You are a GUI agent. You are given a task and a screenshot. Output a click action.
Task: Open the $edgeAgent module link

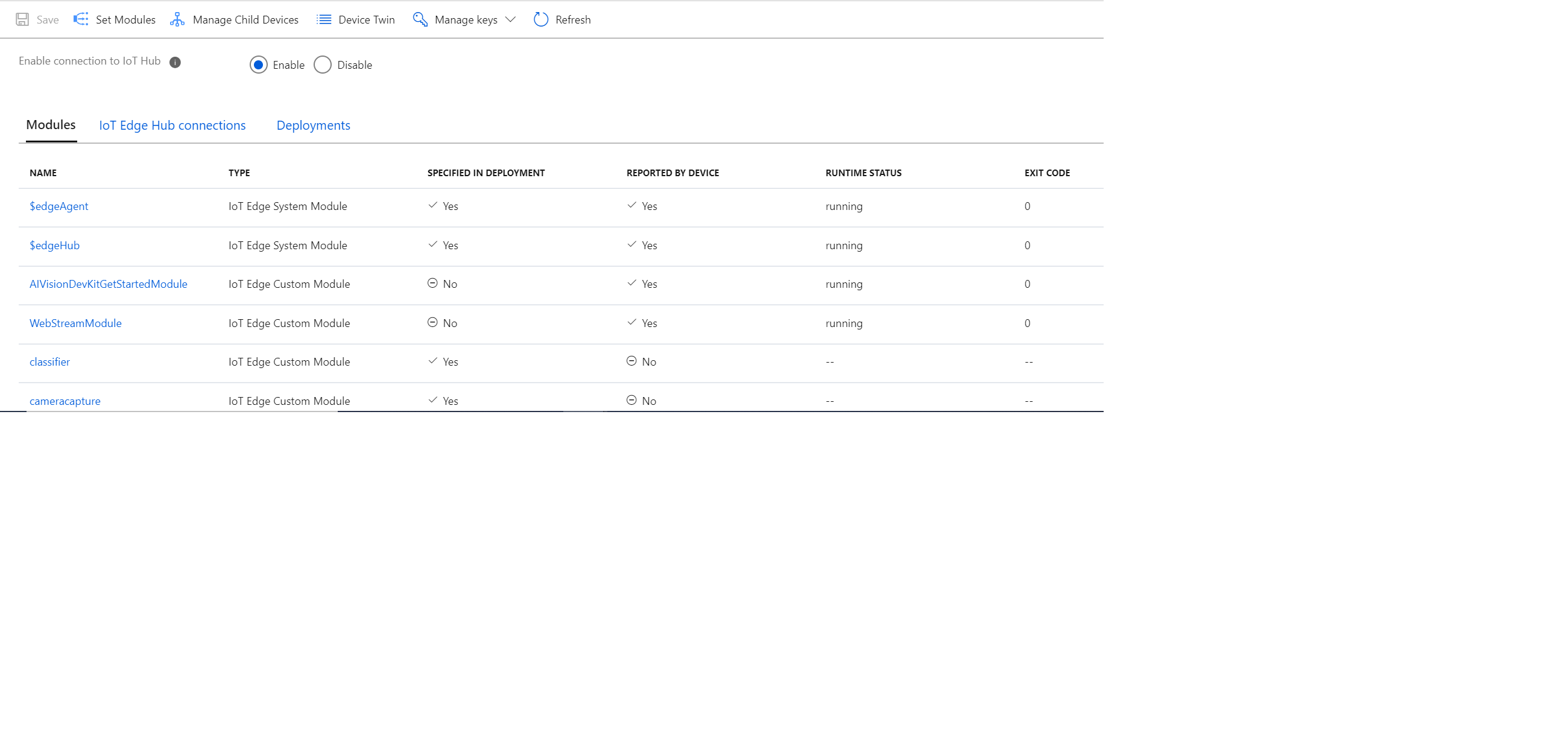pyautogui.click(x=59, y=206)
